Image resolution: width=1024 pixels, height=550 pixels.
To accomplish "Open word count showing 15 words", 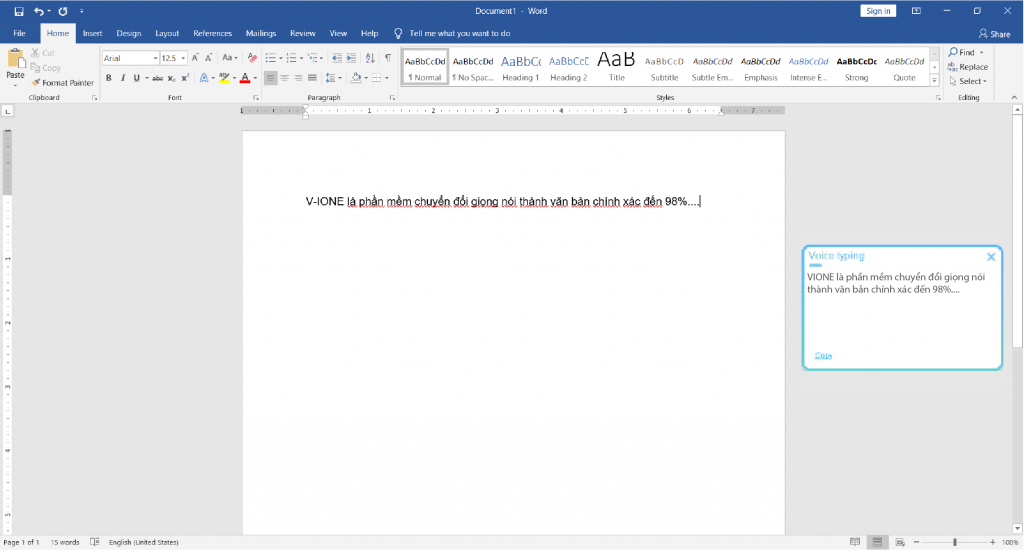I will (65, 542).
